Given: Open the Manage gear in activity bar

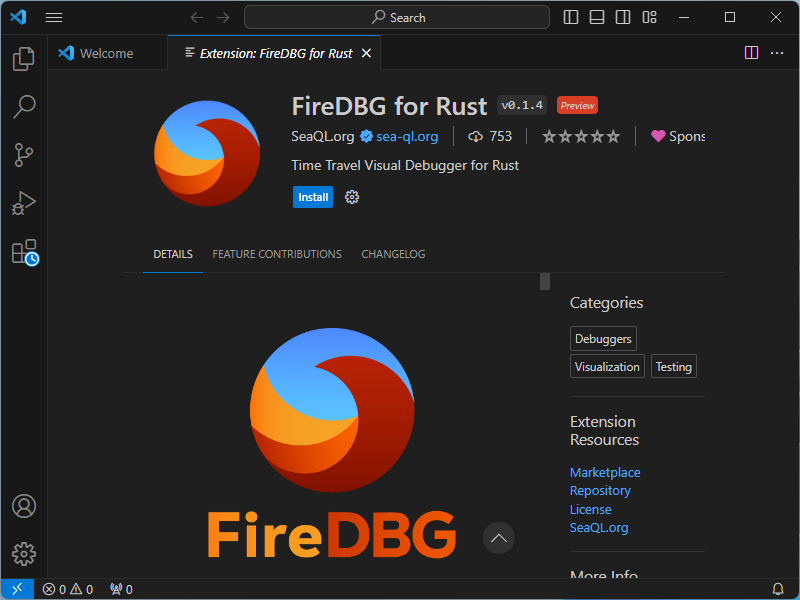Looking at the screenshot, I should [23, 554].
